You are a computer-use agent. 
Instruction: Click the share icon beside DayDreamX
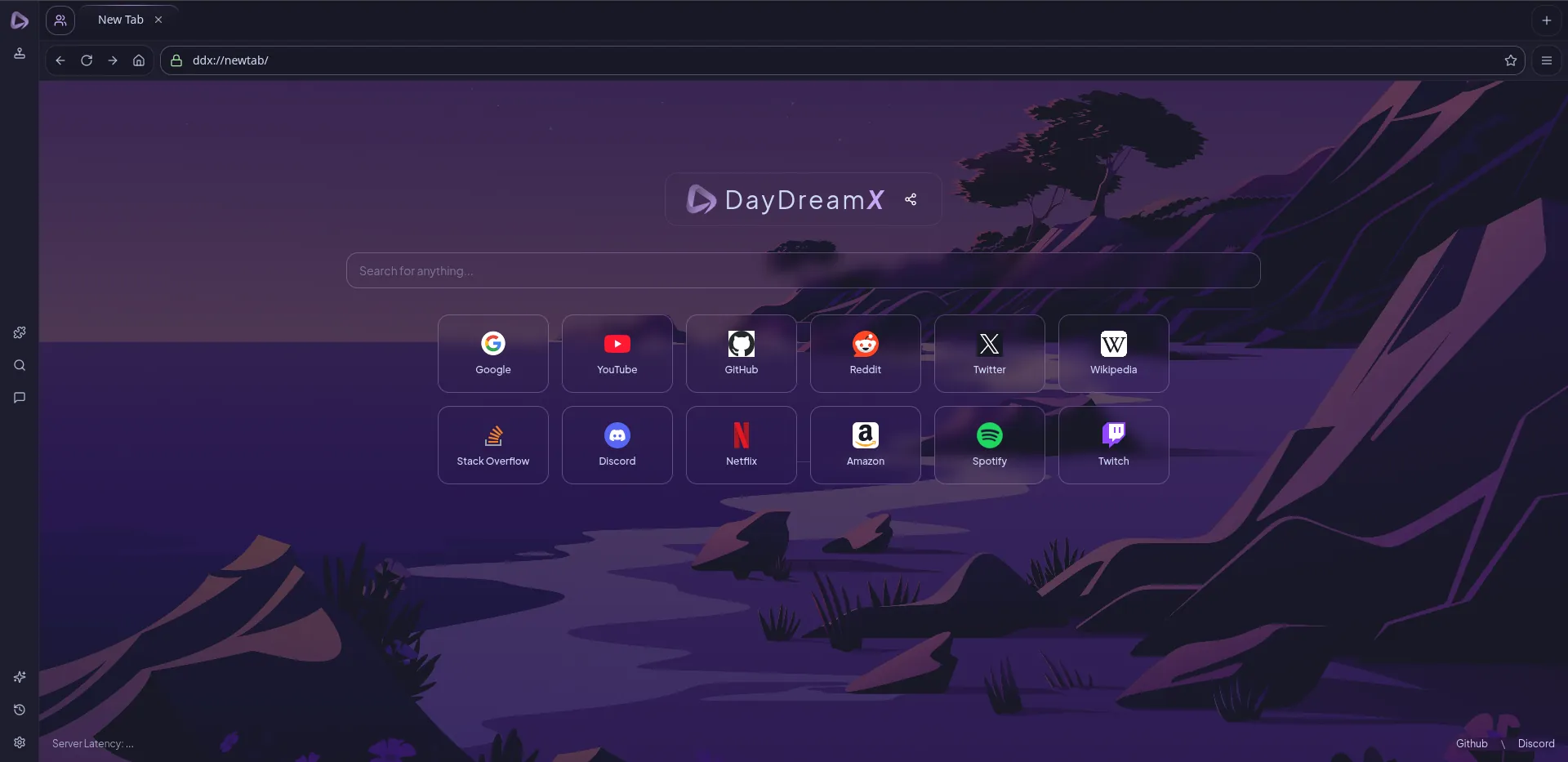coord(911,199)
